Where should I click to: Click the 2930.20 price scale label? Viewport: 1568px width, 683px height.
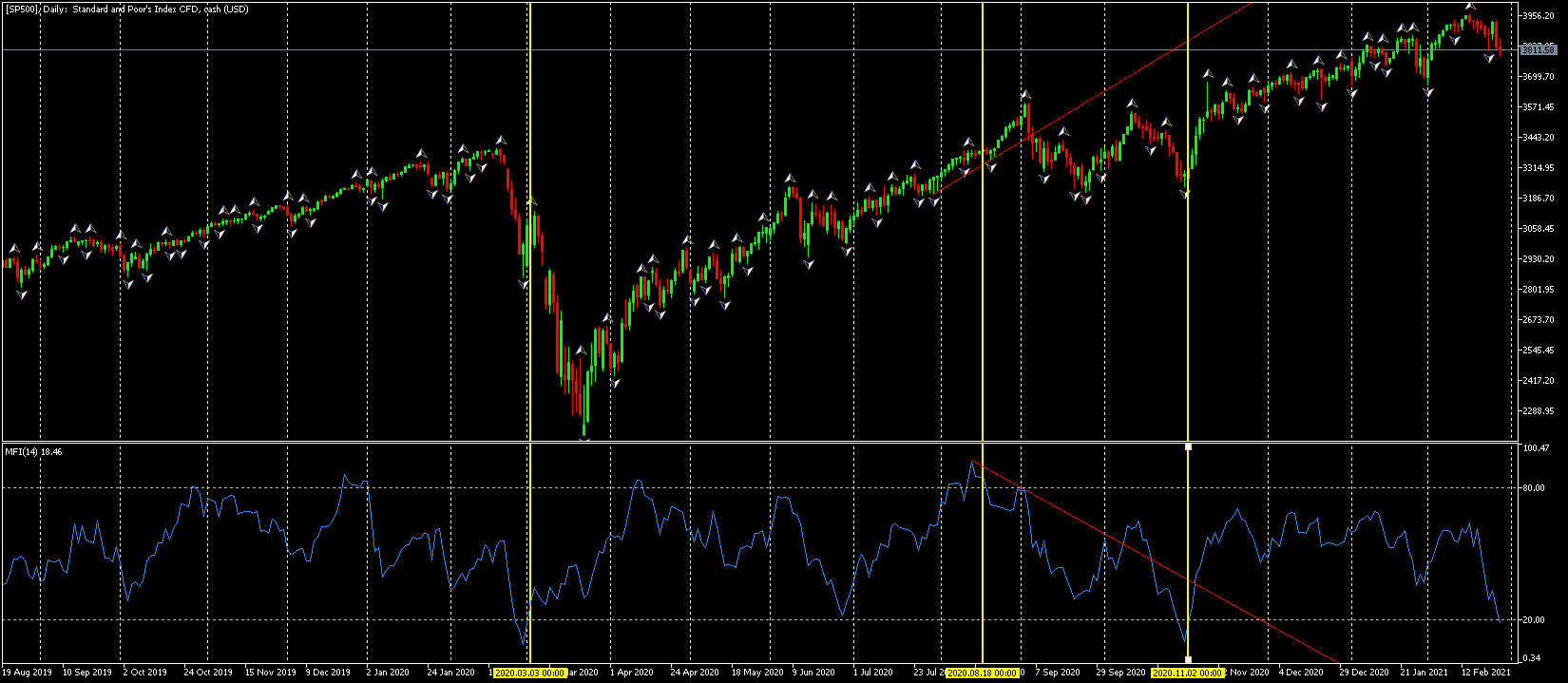(1539, 259)
